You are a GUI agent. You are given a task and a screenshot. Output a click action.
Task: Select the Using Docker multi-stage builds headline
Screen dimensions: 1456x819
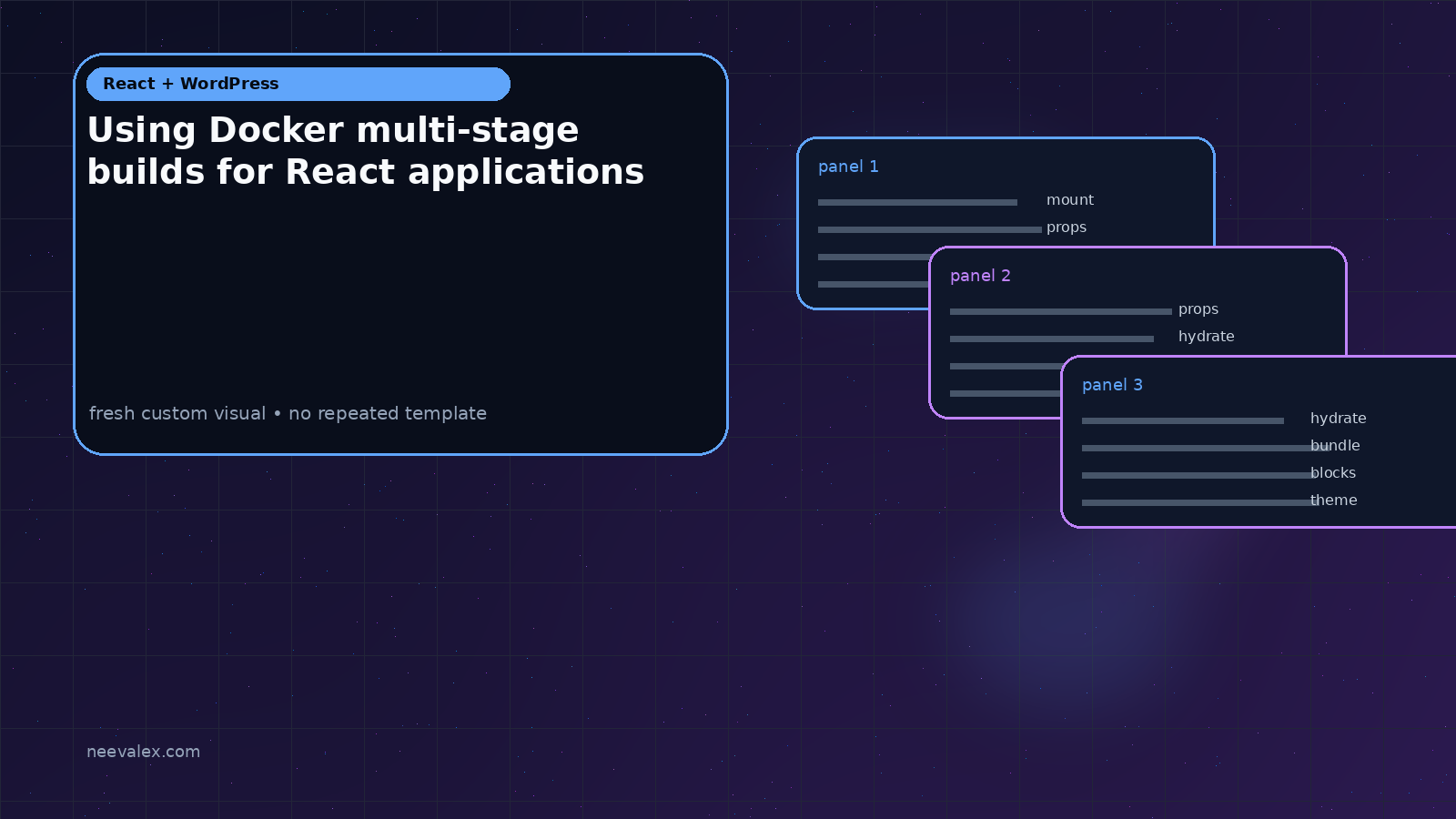366,151
